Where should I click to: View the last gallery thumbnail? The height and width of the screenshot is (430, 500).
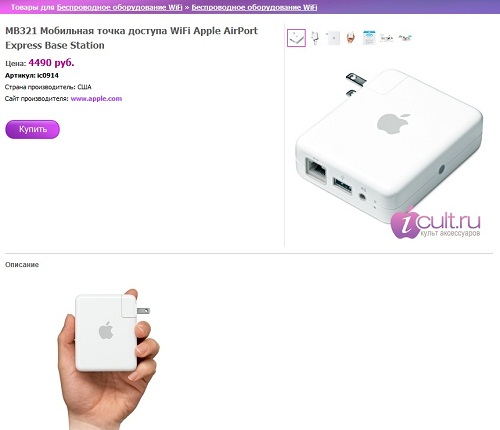[x=405, y=38]
